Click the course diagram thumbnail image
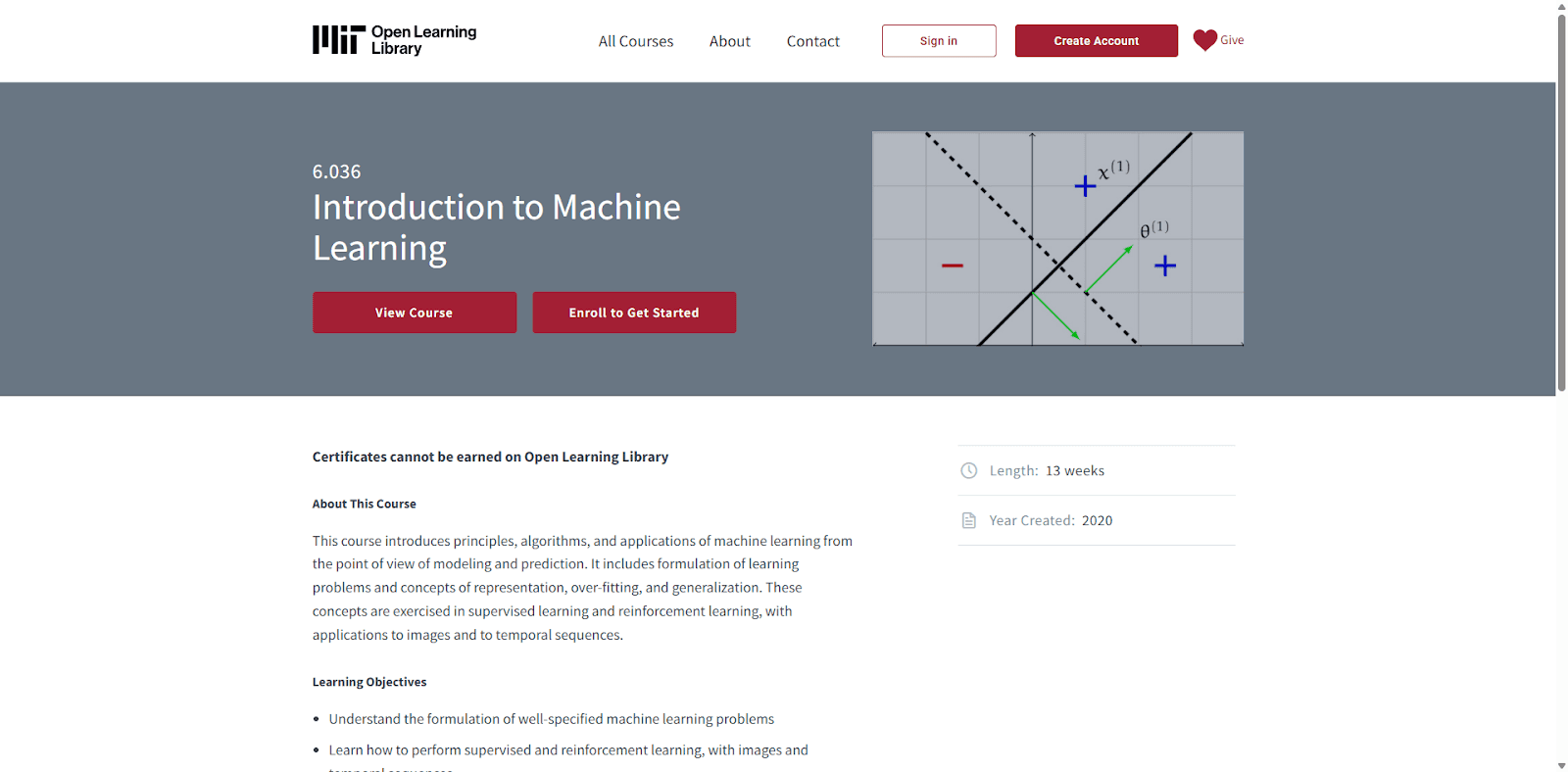The image size is (1568, 772). pos(1058,239)
